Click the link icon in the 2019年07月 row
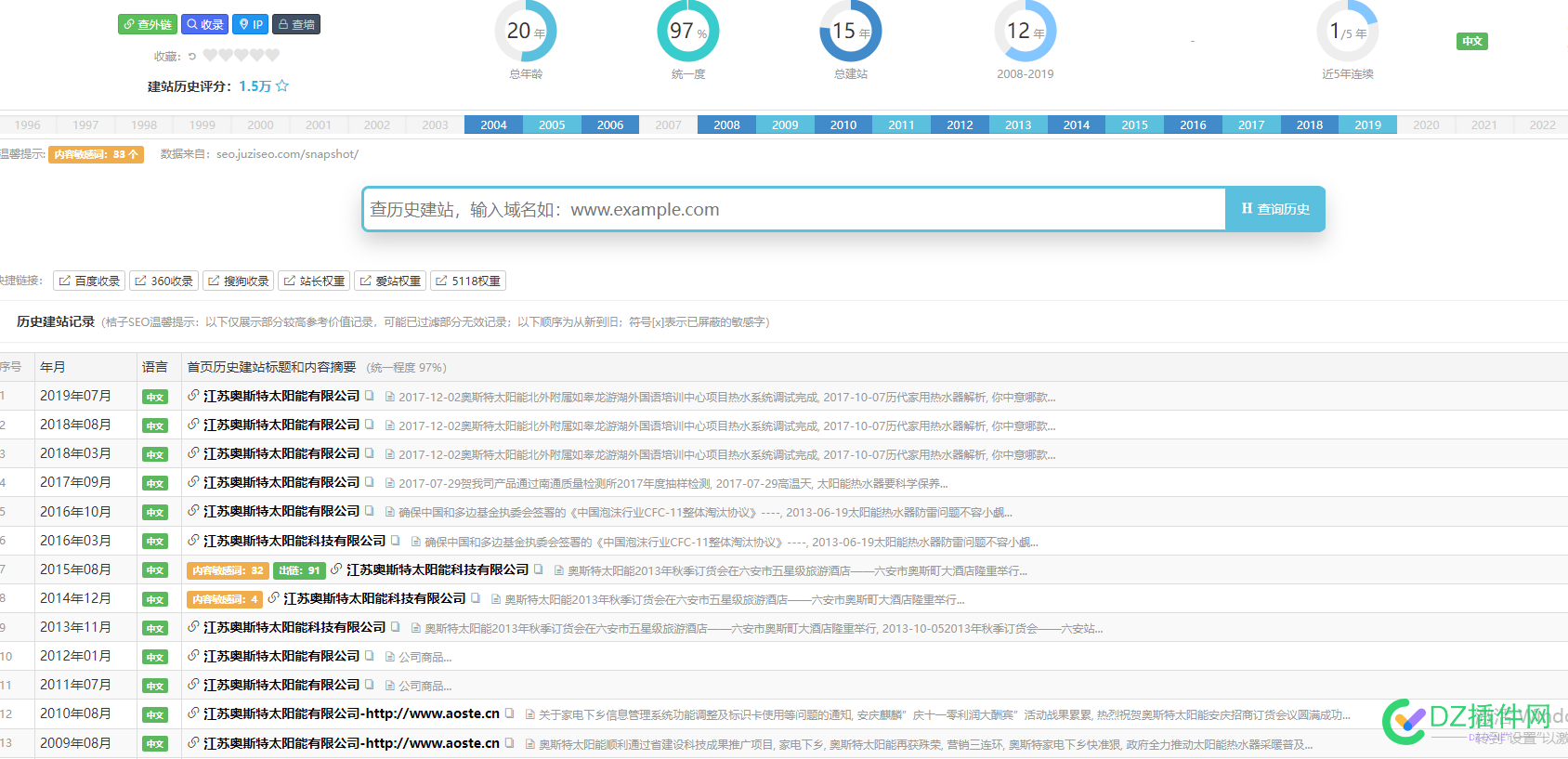The width and height of the screenshot is (1568, 759). coord(193,396)
